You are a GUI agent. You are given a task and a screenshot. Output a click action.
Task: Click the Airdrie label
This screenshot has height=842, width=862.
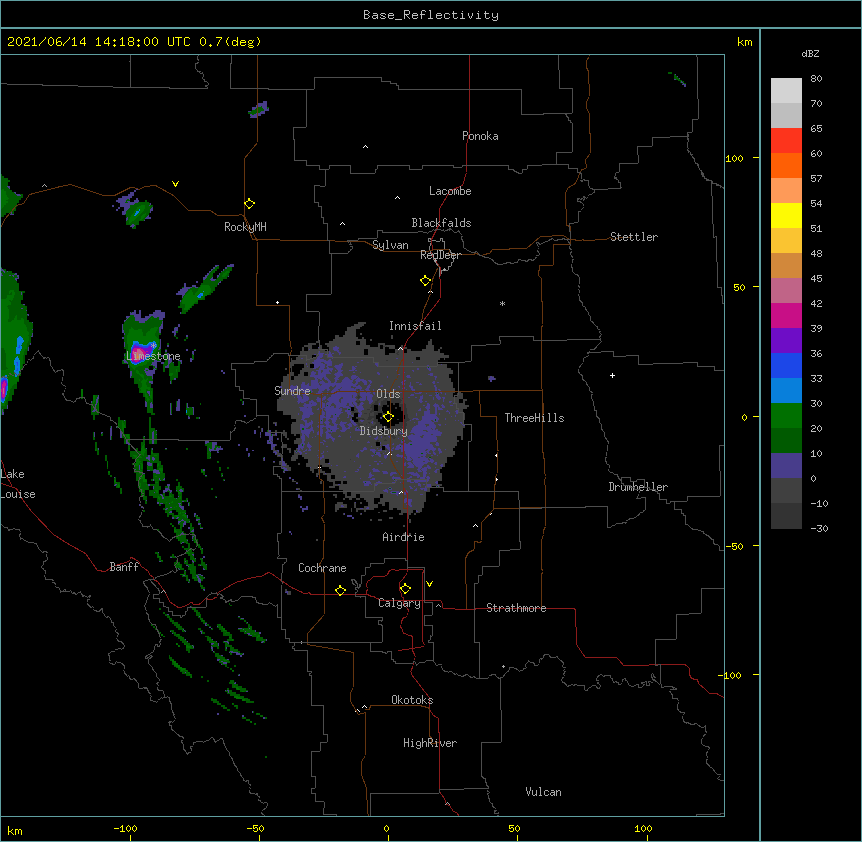coord(403,537)
